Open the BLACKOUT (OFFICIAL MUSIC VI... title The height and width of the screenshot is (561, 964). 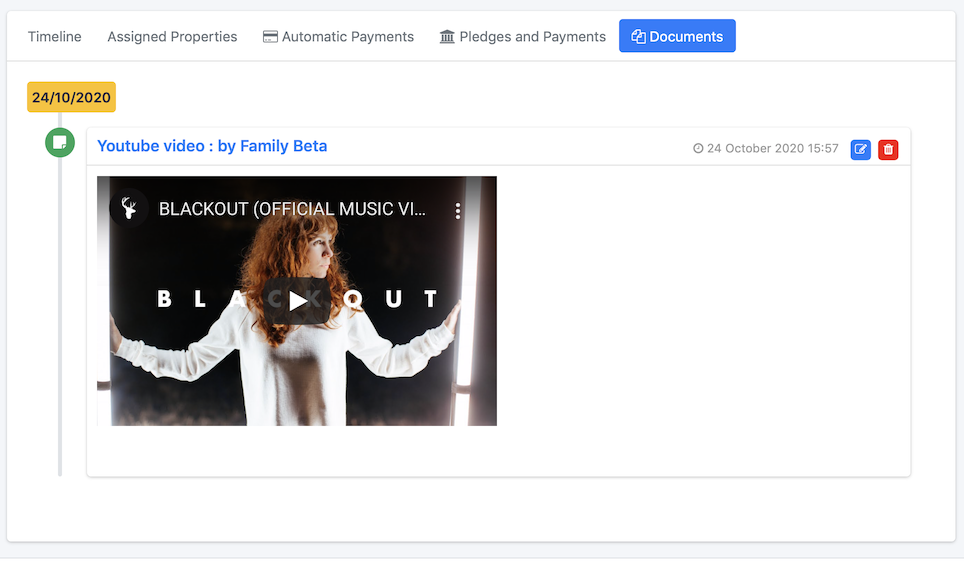(292, 209)
